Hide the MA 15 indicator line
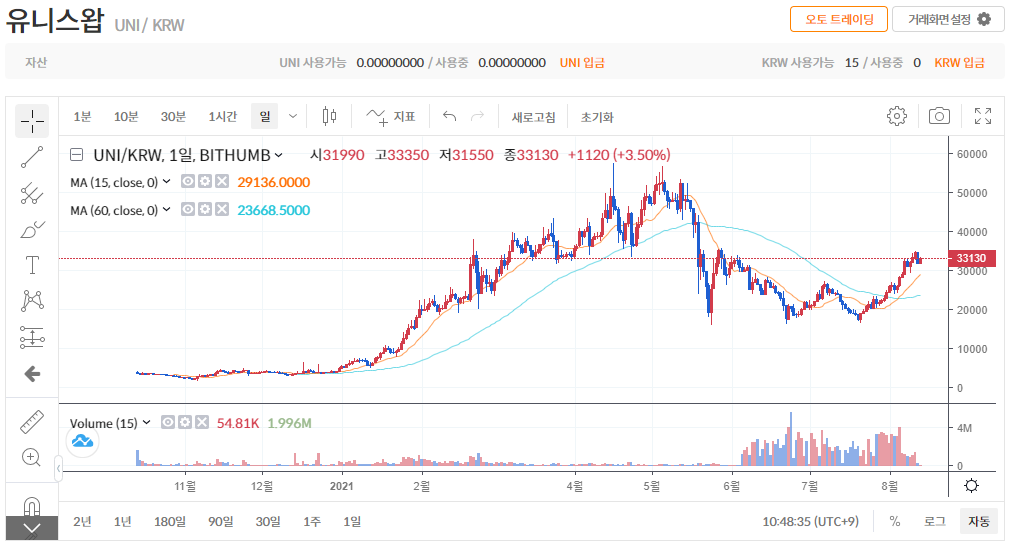The height and width of the screenshot is (545, 1009). pyautogui.click(x=188, y=182)
